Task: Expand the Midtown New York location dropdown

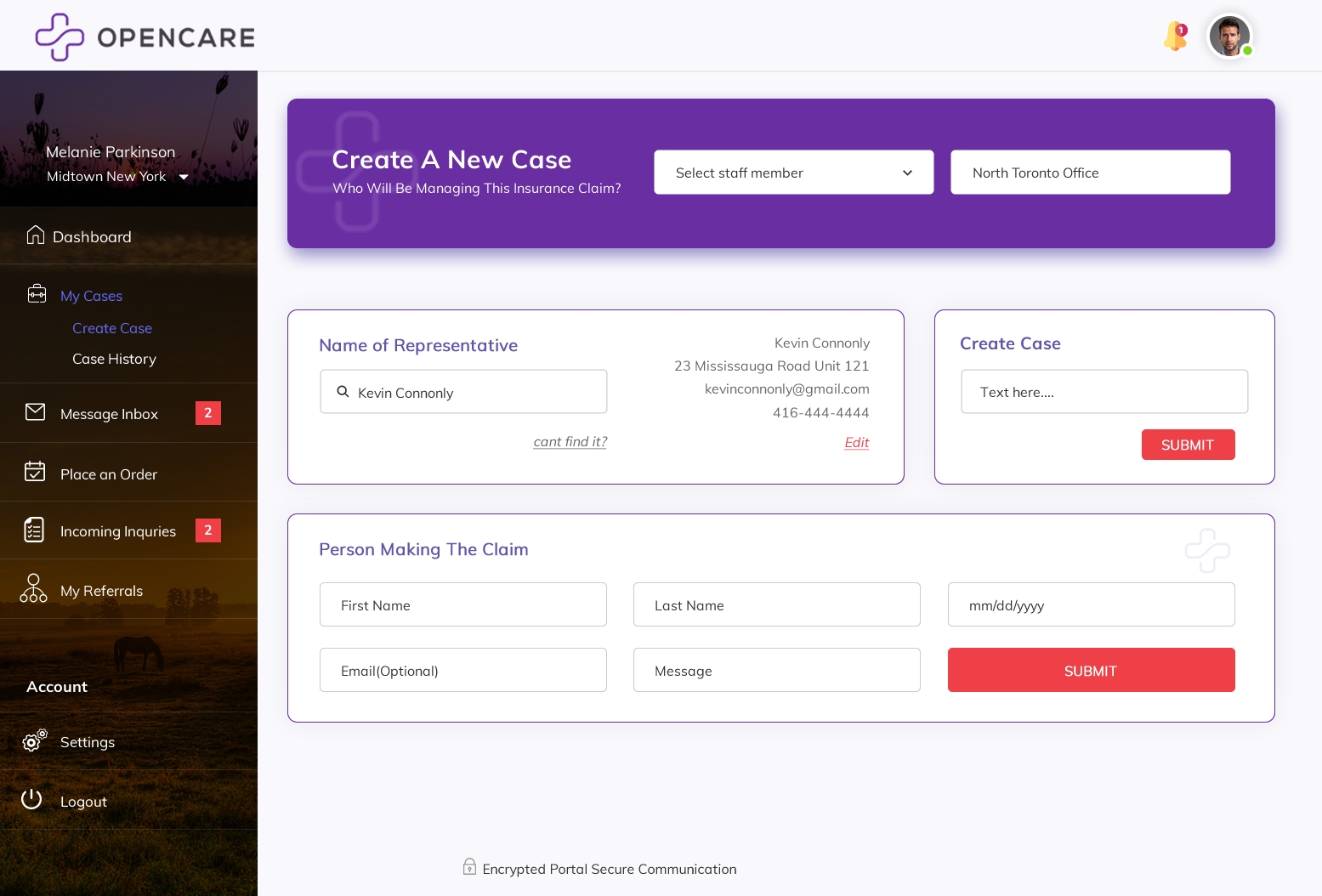Action: point(184,177)
